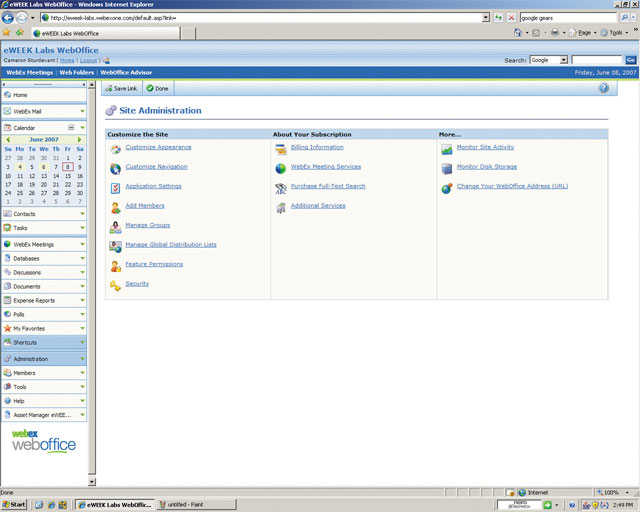The image size is (640, 512).
Task: Click the Manage Global Distribution Lists icon
Action: click(116, 247)
